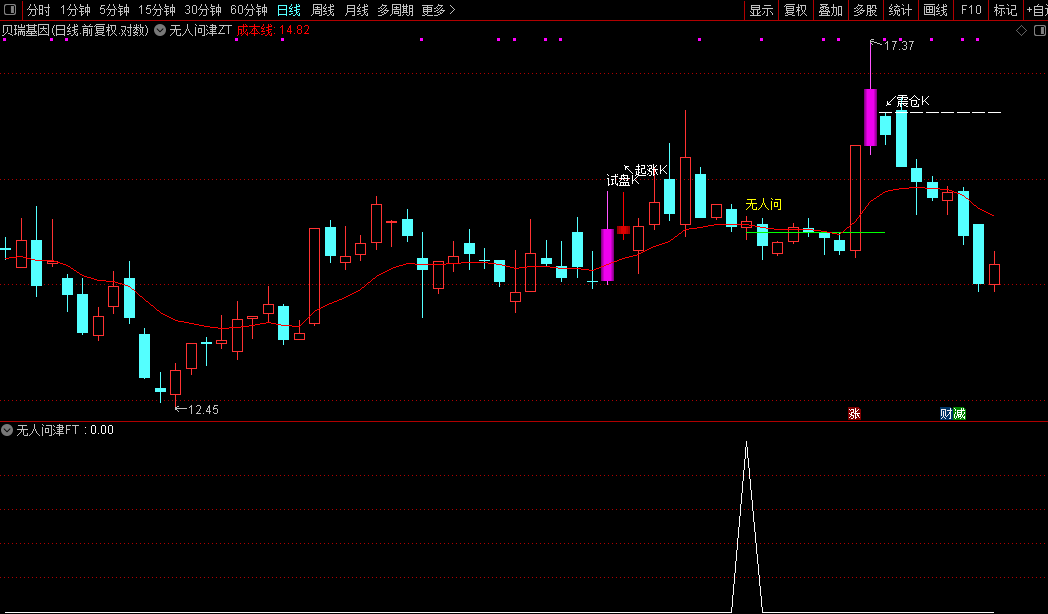The width and height of the screenshot is (1048, 614).
Task: Click the 标记 mark button
Action: [1005, 10]
